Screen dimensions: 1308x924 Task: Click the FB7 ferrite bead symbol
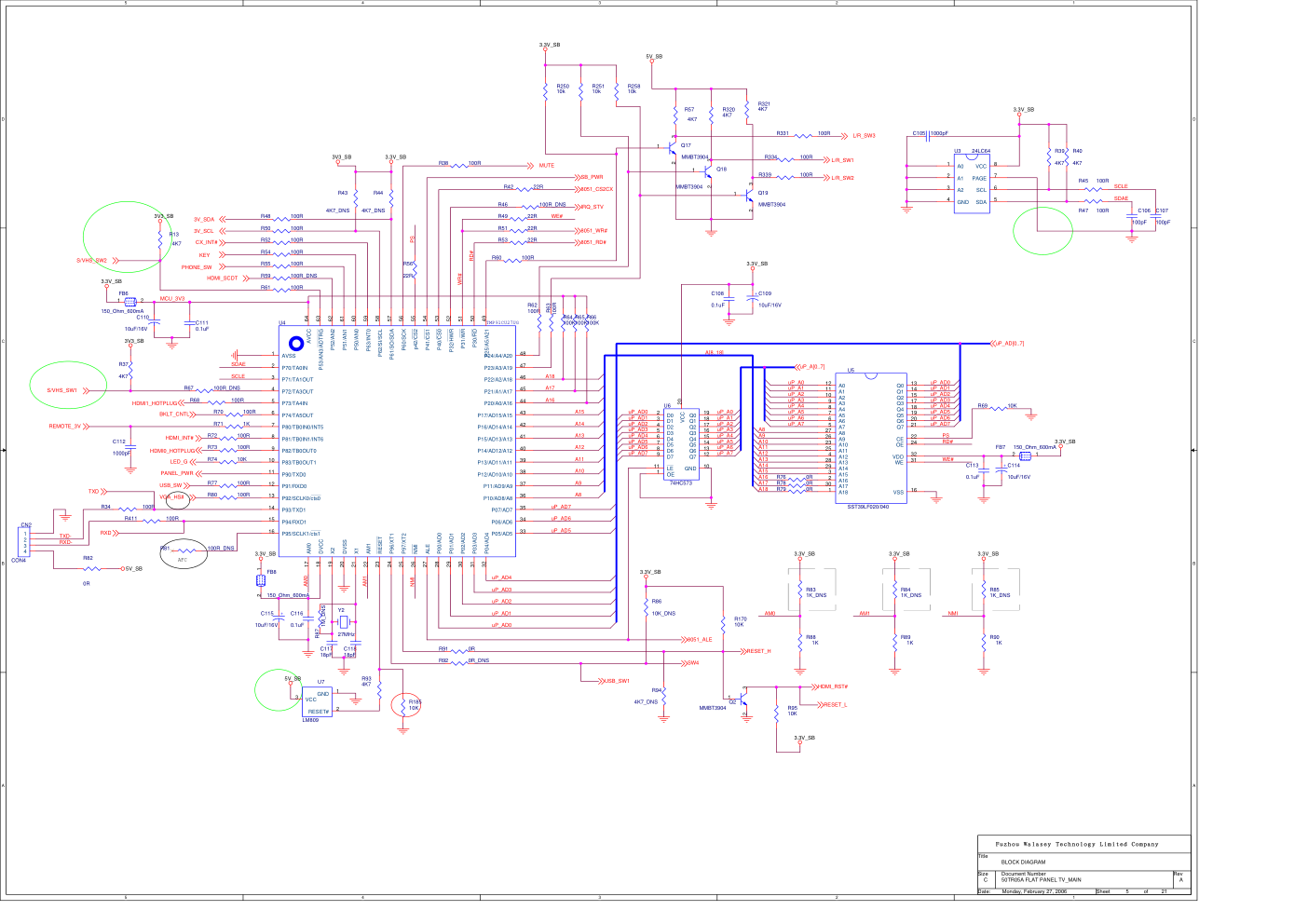[1025, 456]
